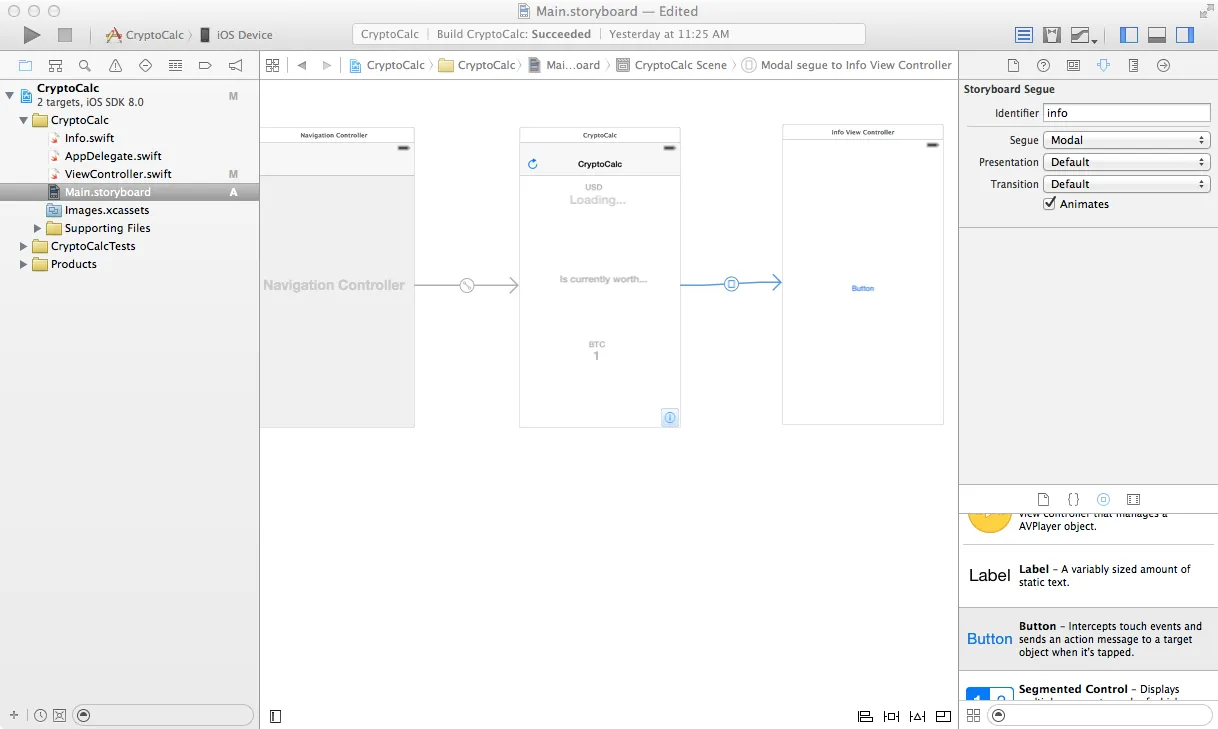This screenshot has height=729, width=1218.
Task: Select Info.swift in the navigator
Action: click(89, 138)
